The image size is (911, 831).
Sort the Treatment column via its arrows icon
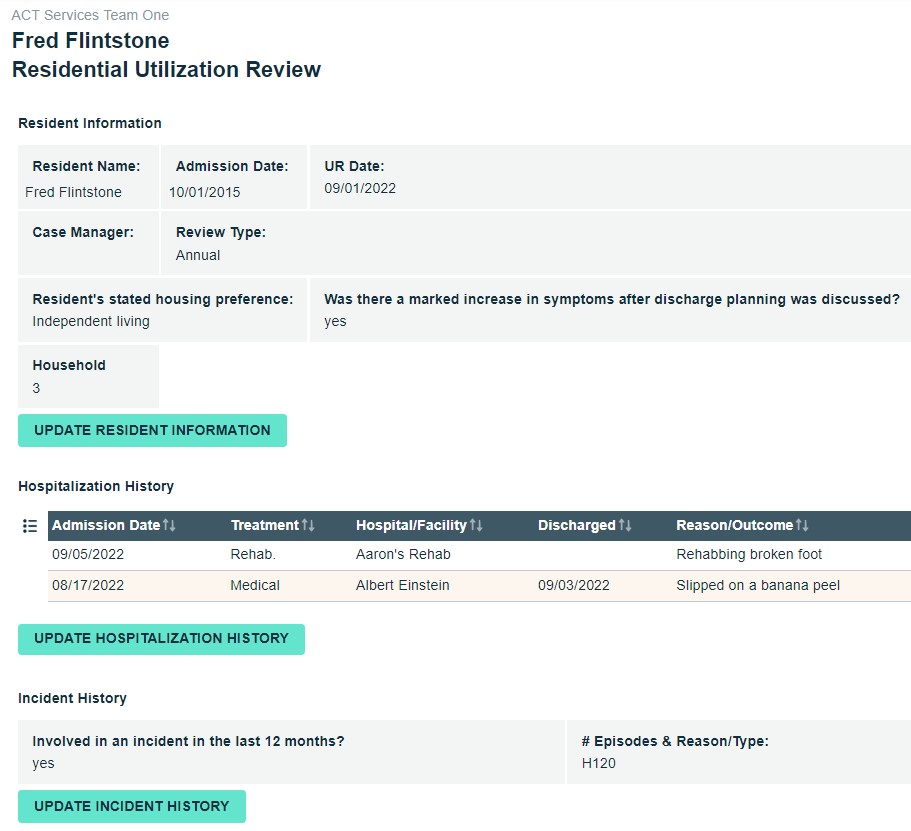(308, 525)
